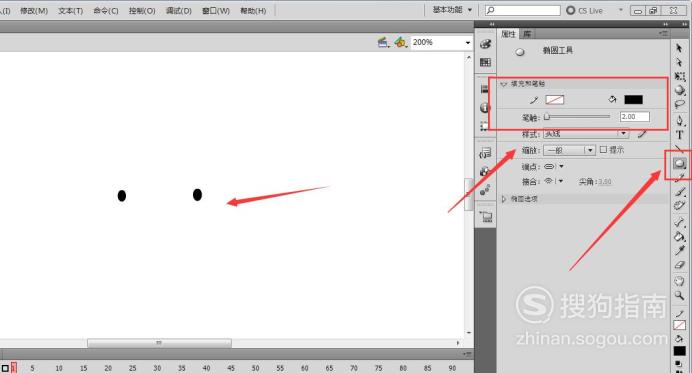Image resolution: width=692 pixels, height=373 pixels.
Task: Click the 笔触 stroke width slider handle
Action: tap(547, 117)
